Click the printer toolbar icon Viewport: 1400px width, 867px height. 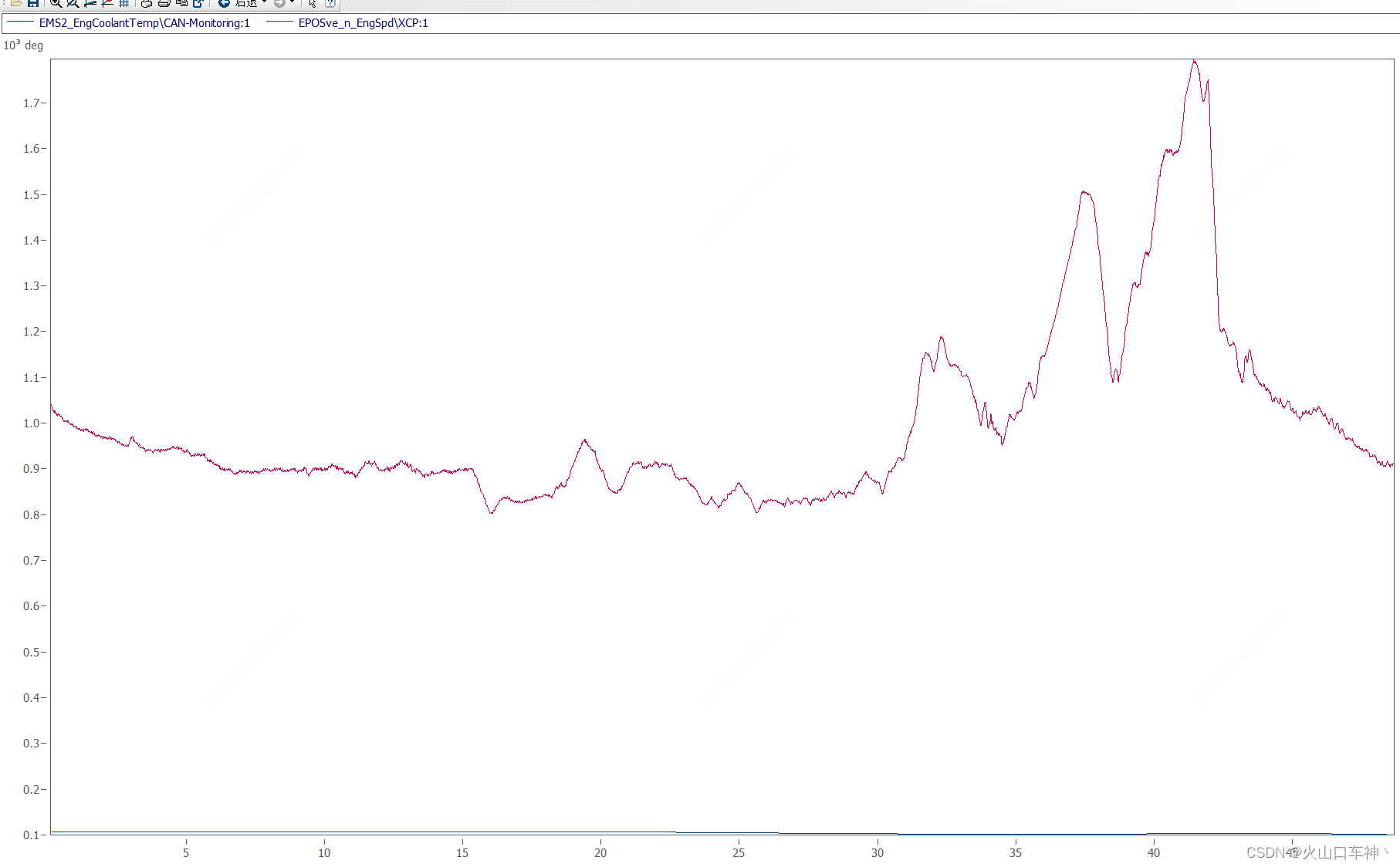(x=164, y=3)
